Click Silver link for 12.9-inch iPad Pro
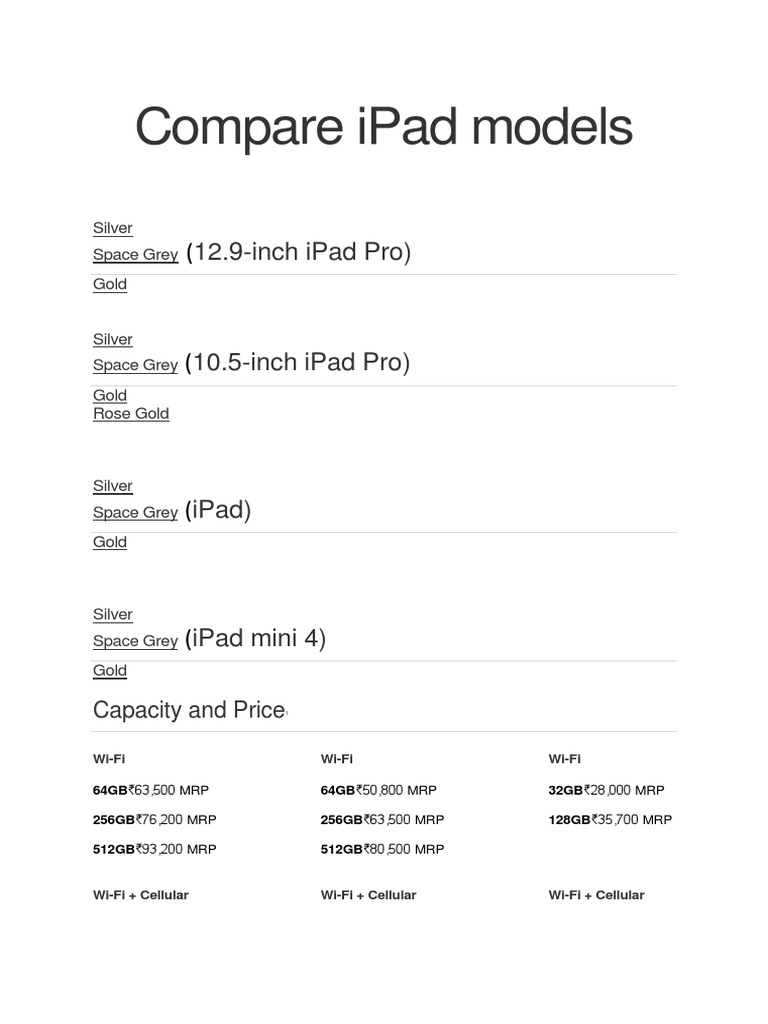 [x=112, y=228]
